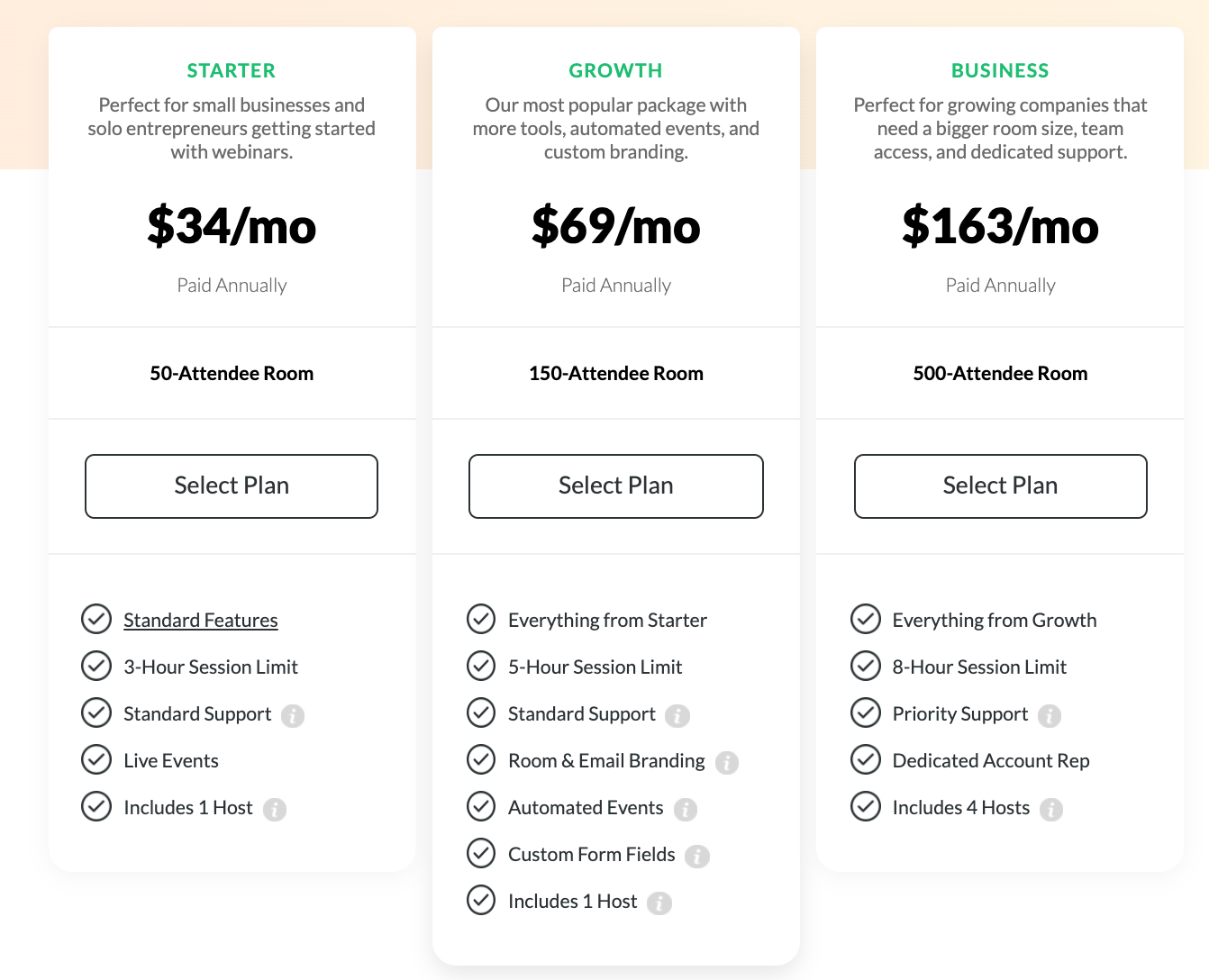Click info icon beside Growth Includes 1 Host
The height and width of the screenshot is (980, 1209).
(659, 903)
